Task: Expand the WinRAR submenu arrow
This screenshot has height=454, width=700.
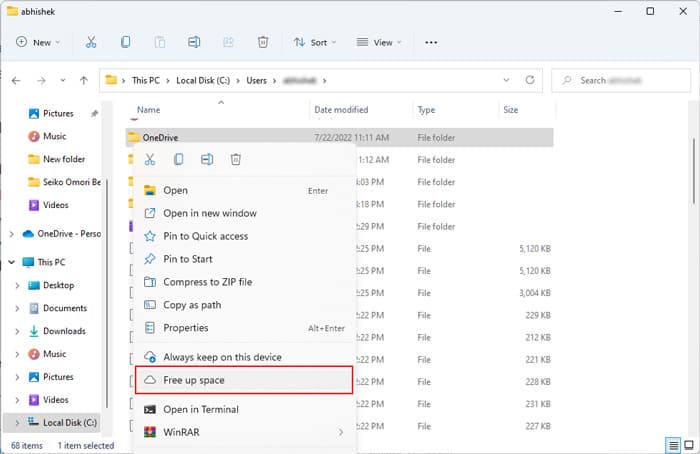Action: tap(341, 432)
